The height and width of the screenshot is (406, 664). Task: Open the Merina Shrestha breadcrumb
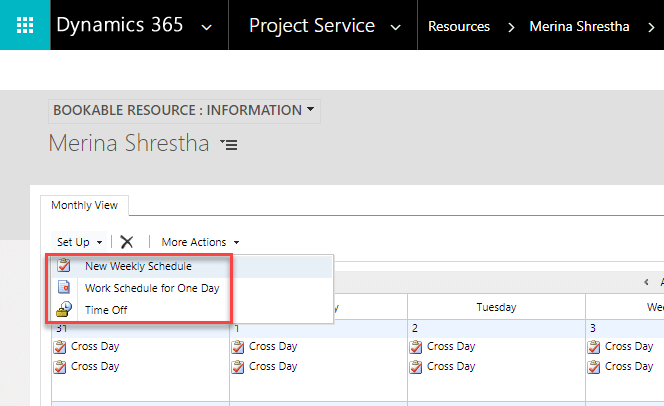click(579, 27)
